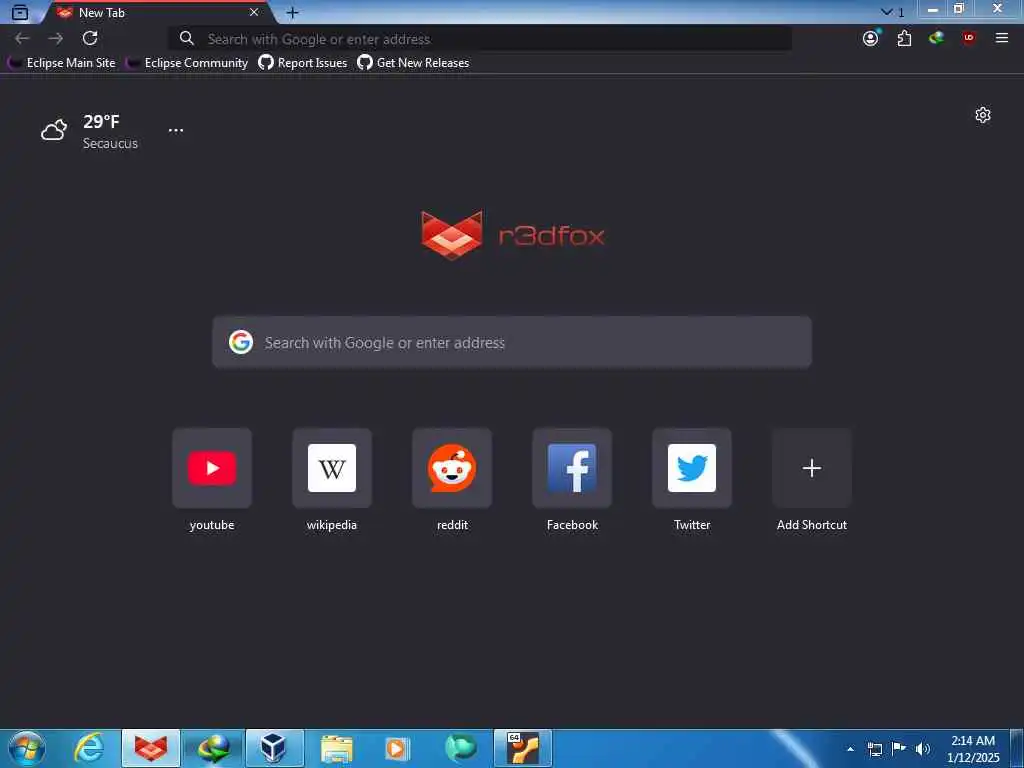Close the New Tab tab
Viewport: 1024px width, 768px height.
(254, 12)
